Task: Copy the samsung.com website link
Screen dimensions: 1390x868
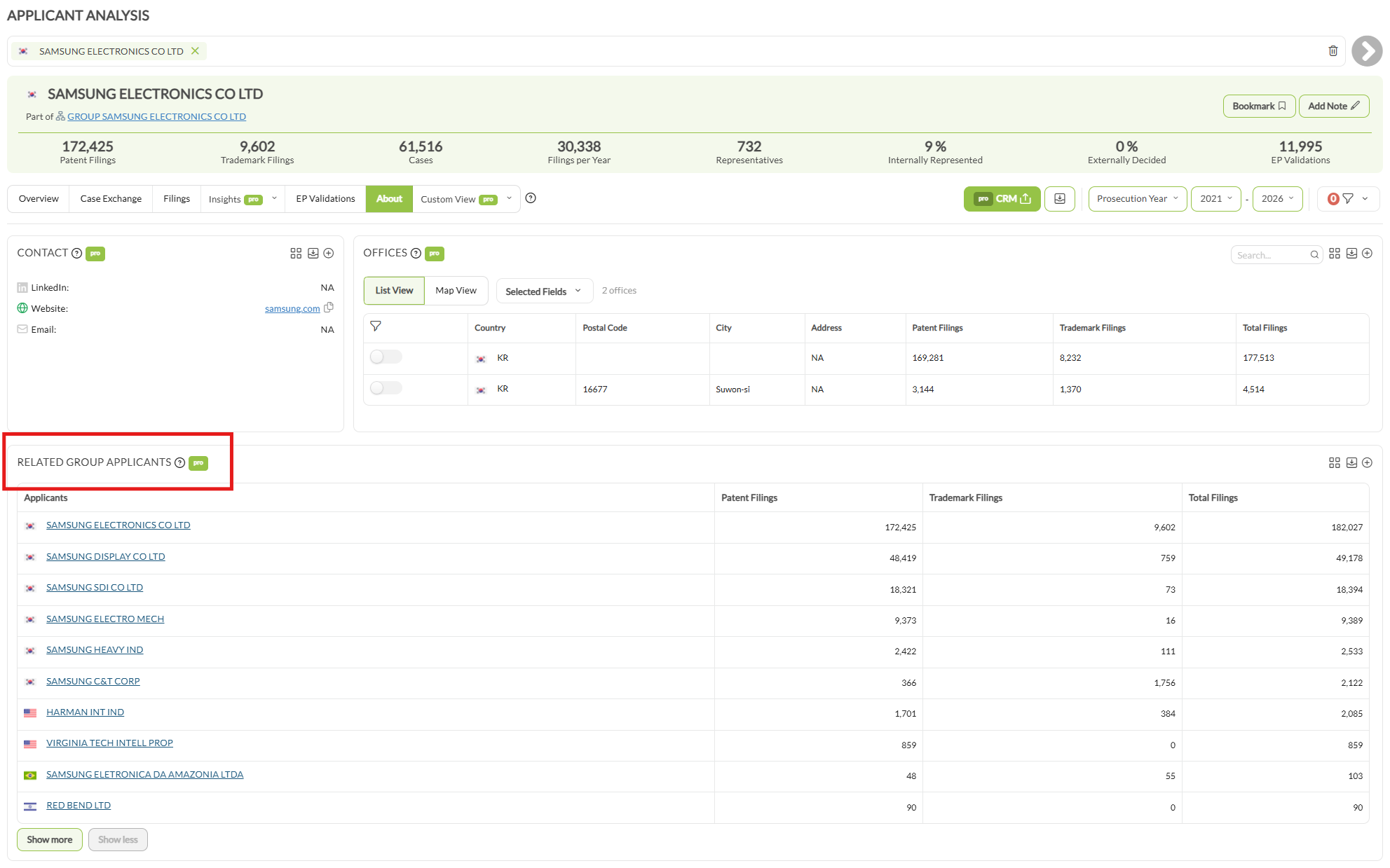Action: pyautogui.click(x=329, y=308)
